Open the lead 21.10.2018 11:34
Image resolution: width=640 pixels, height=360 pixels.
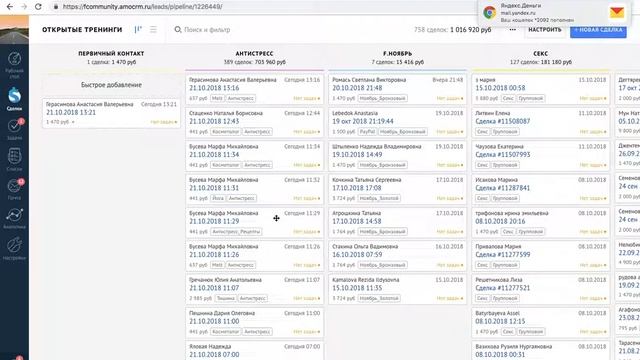tap(214, 154)
